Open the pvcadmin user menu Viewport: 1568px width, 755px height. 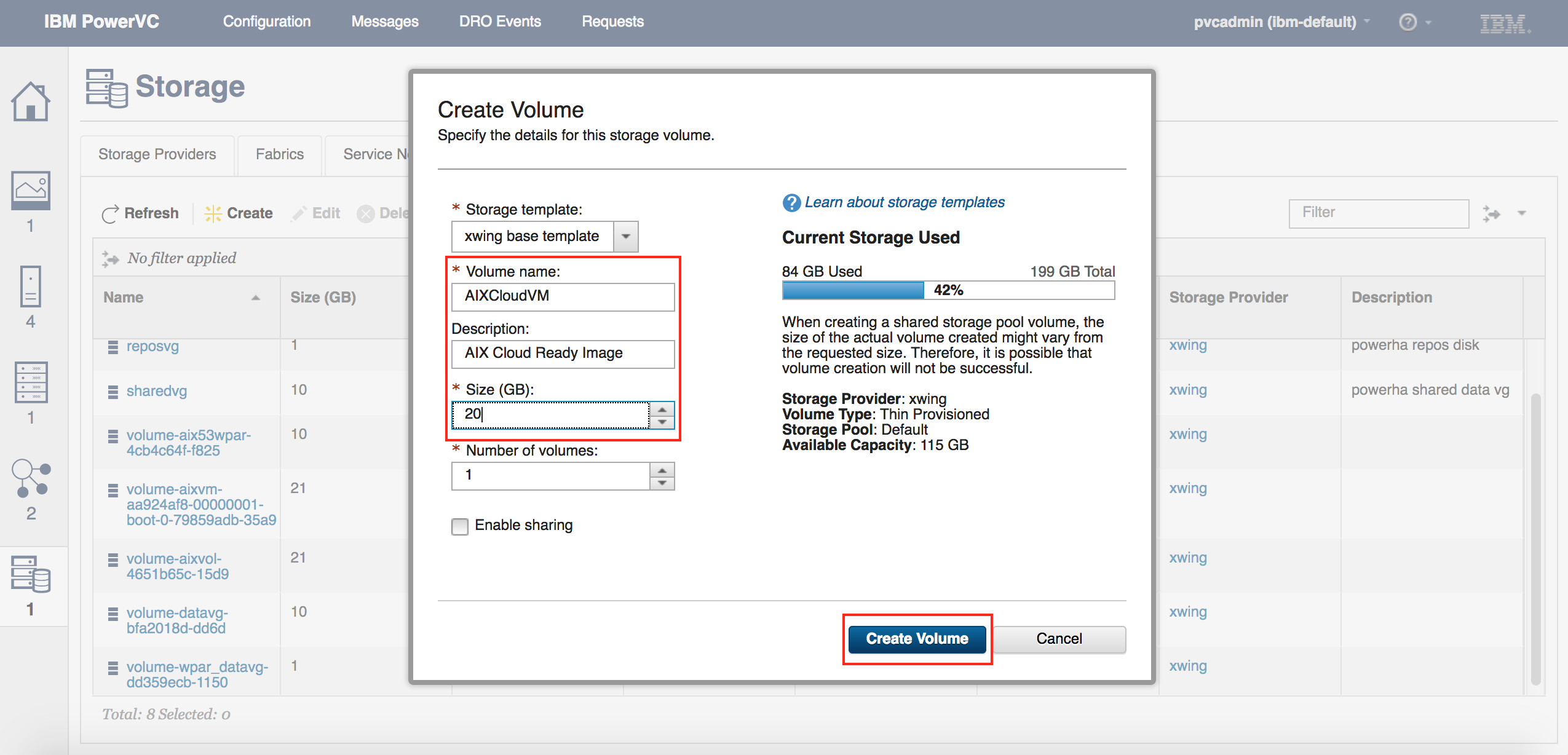click(x=1281, y=22)
